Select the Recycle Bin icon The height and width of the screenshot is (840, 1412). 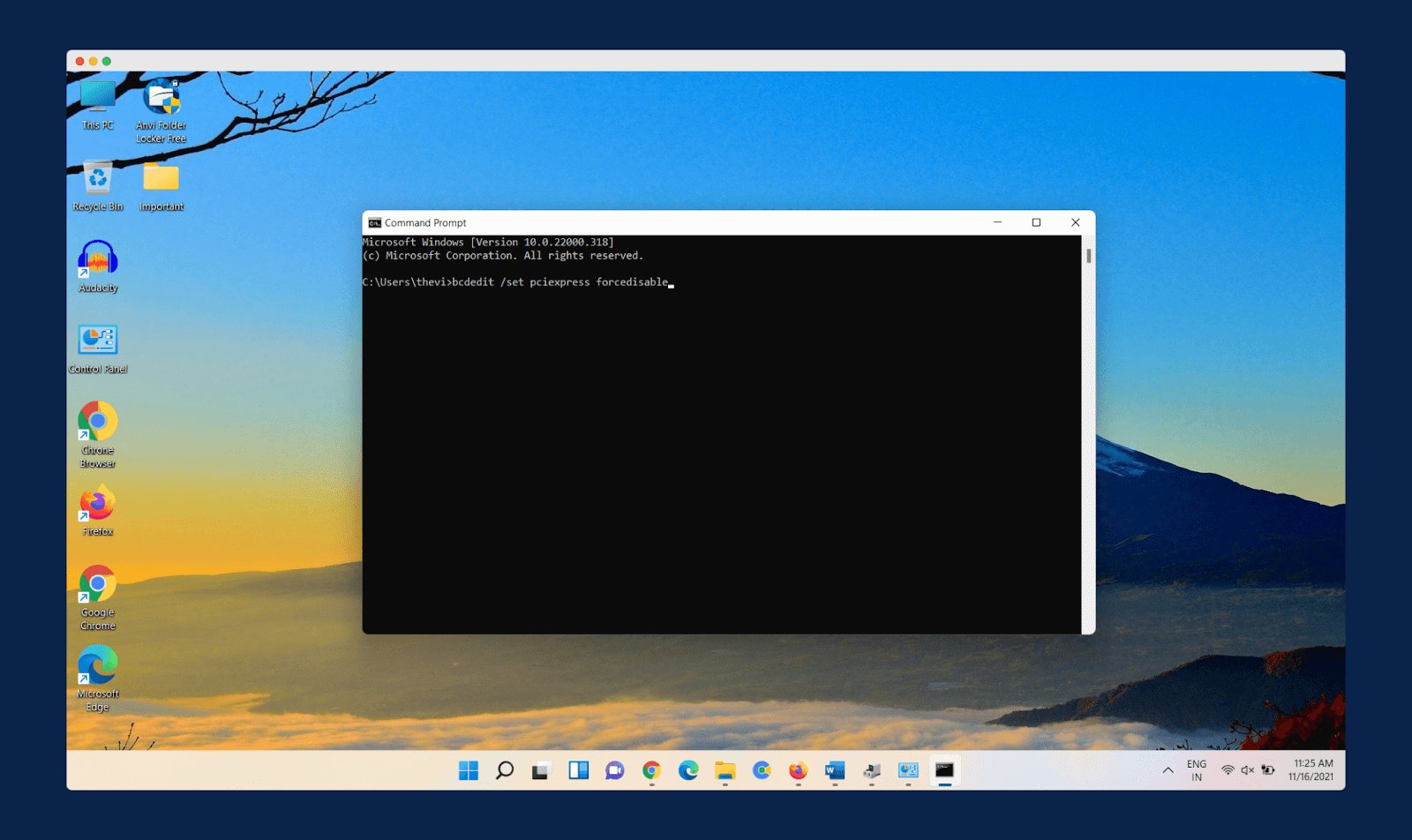tap(98, 179)
